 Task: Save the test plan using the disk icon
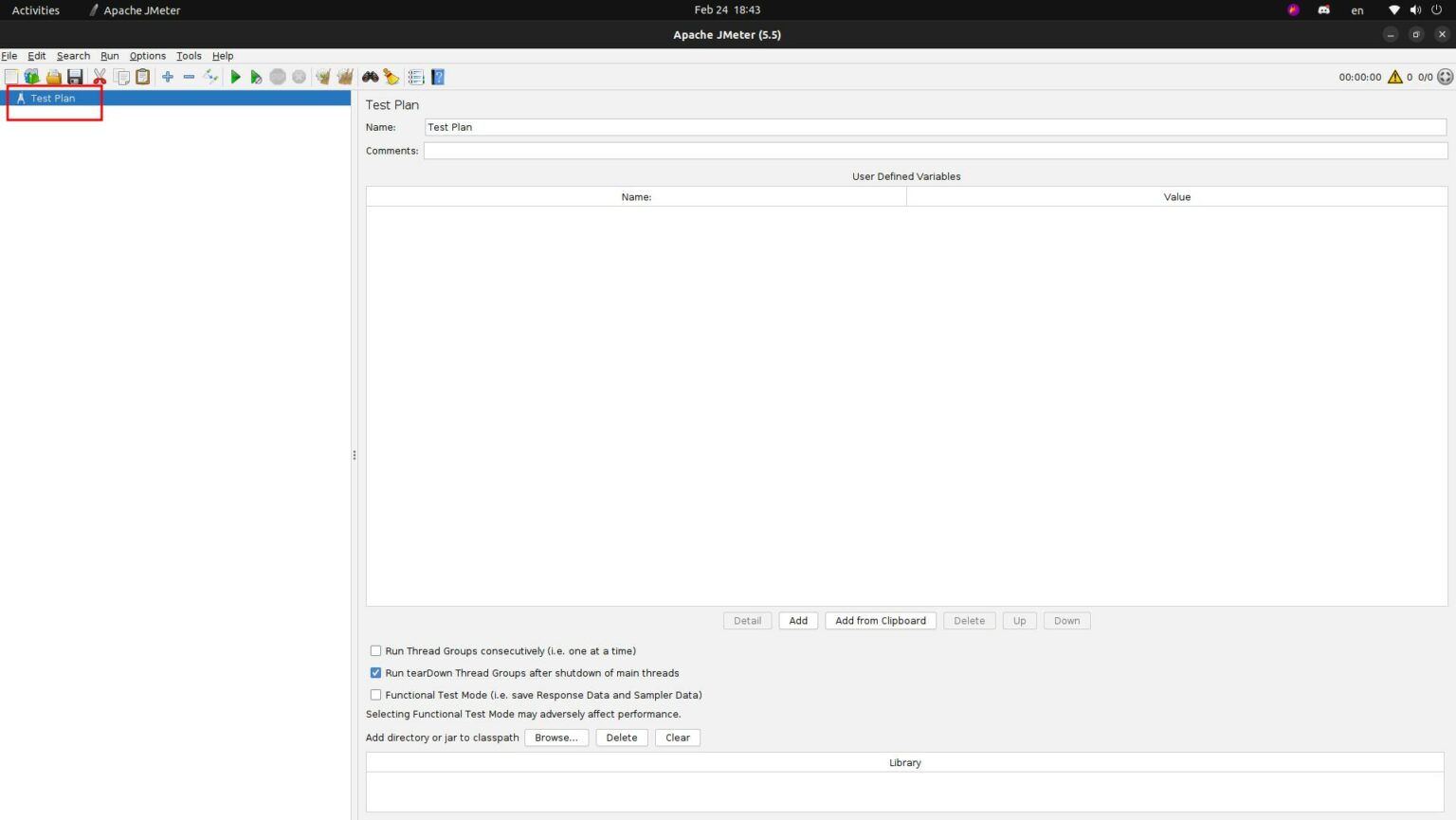74,77
